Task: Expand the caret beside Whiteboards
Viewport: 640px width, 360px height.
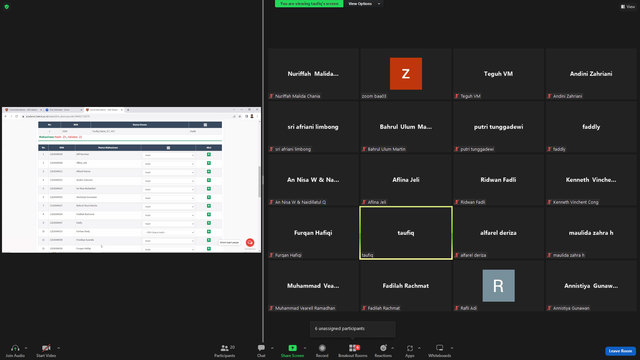Action: click(452, 348)
